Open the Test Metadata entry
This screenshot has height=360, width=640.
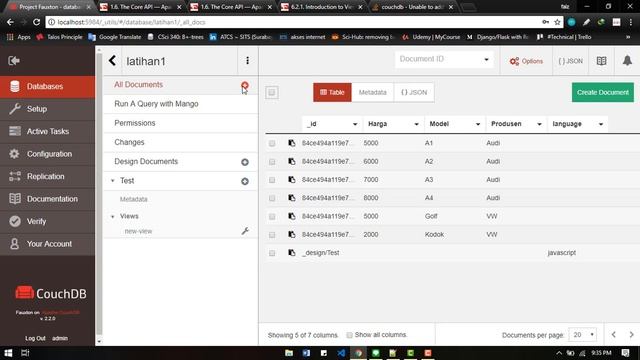click(x=133, y=199)
